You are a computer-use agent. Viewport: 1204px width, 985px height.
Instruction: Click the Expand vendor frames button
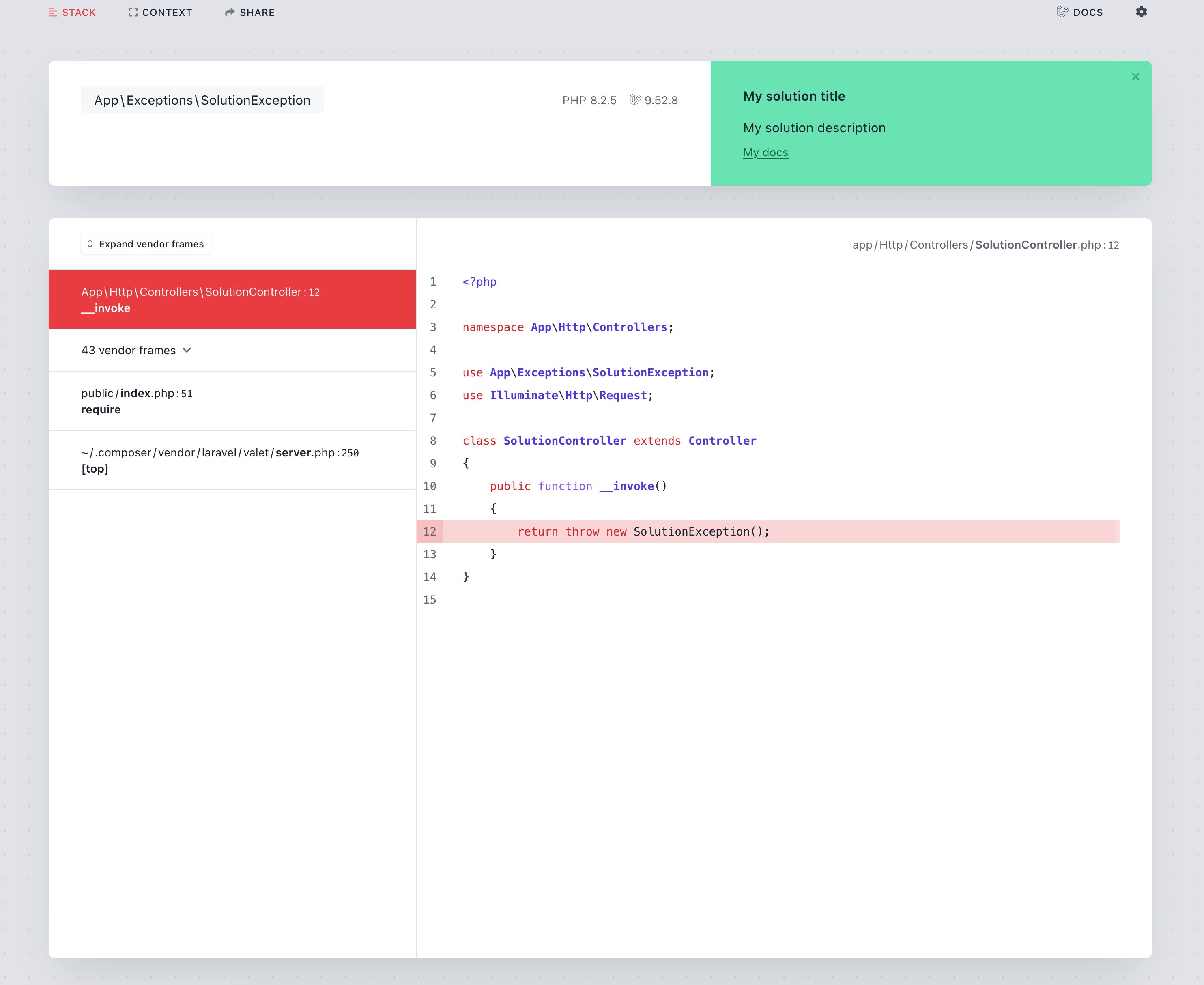pos(145,244)
